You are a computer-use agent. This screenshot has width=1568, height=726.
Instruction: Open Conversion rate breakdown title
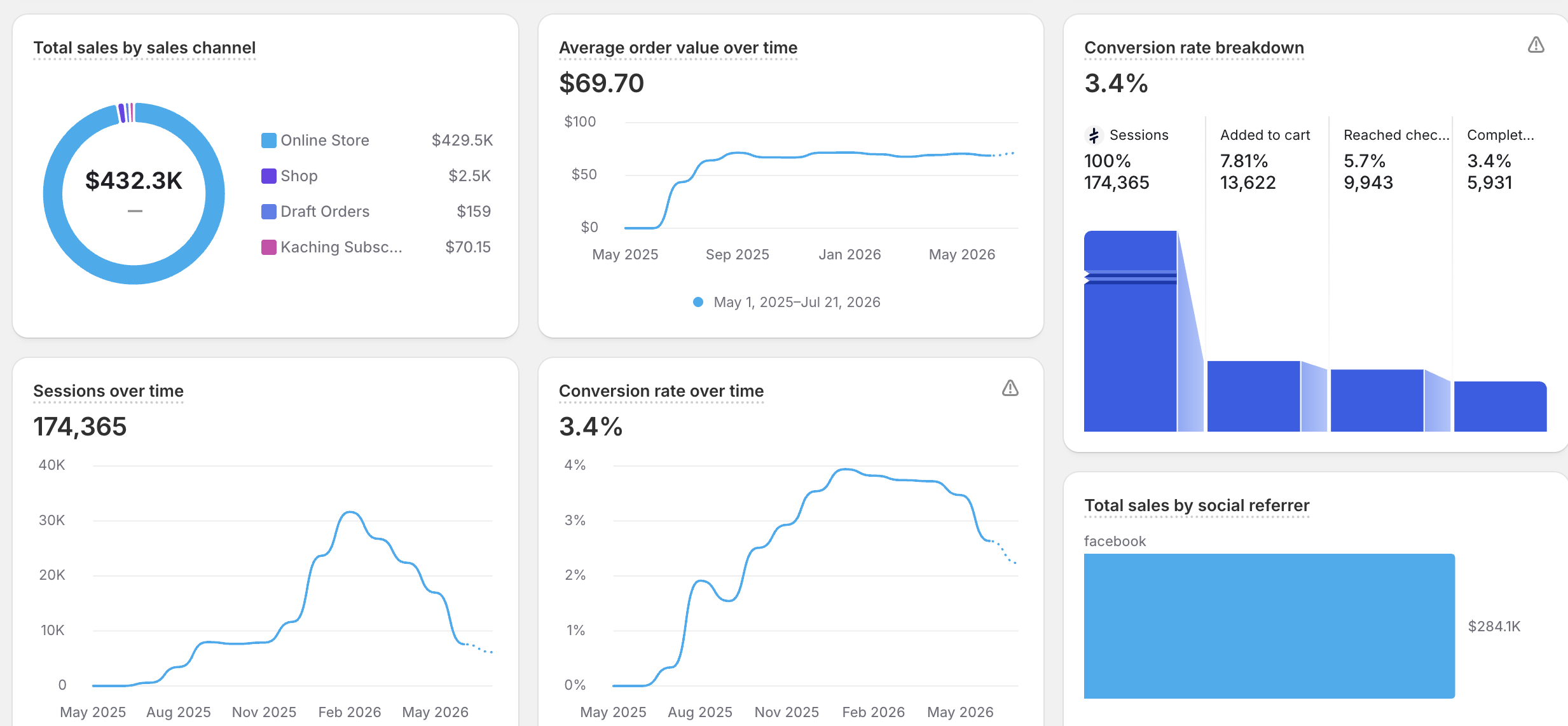click(x=1194, y=48)
